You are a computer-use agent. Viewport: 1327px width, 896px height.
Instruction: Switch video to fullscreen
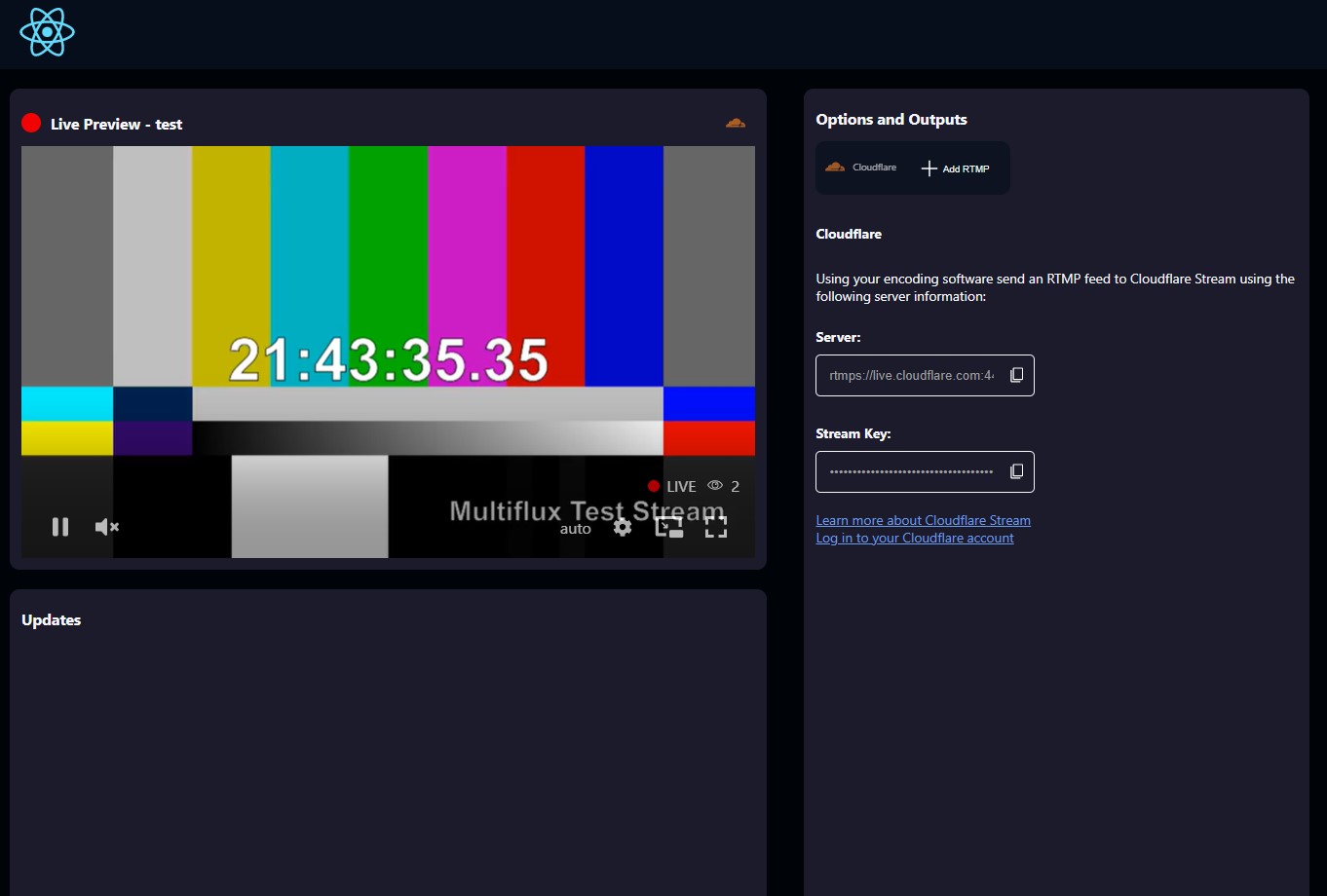click(716, 527)
